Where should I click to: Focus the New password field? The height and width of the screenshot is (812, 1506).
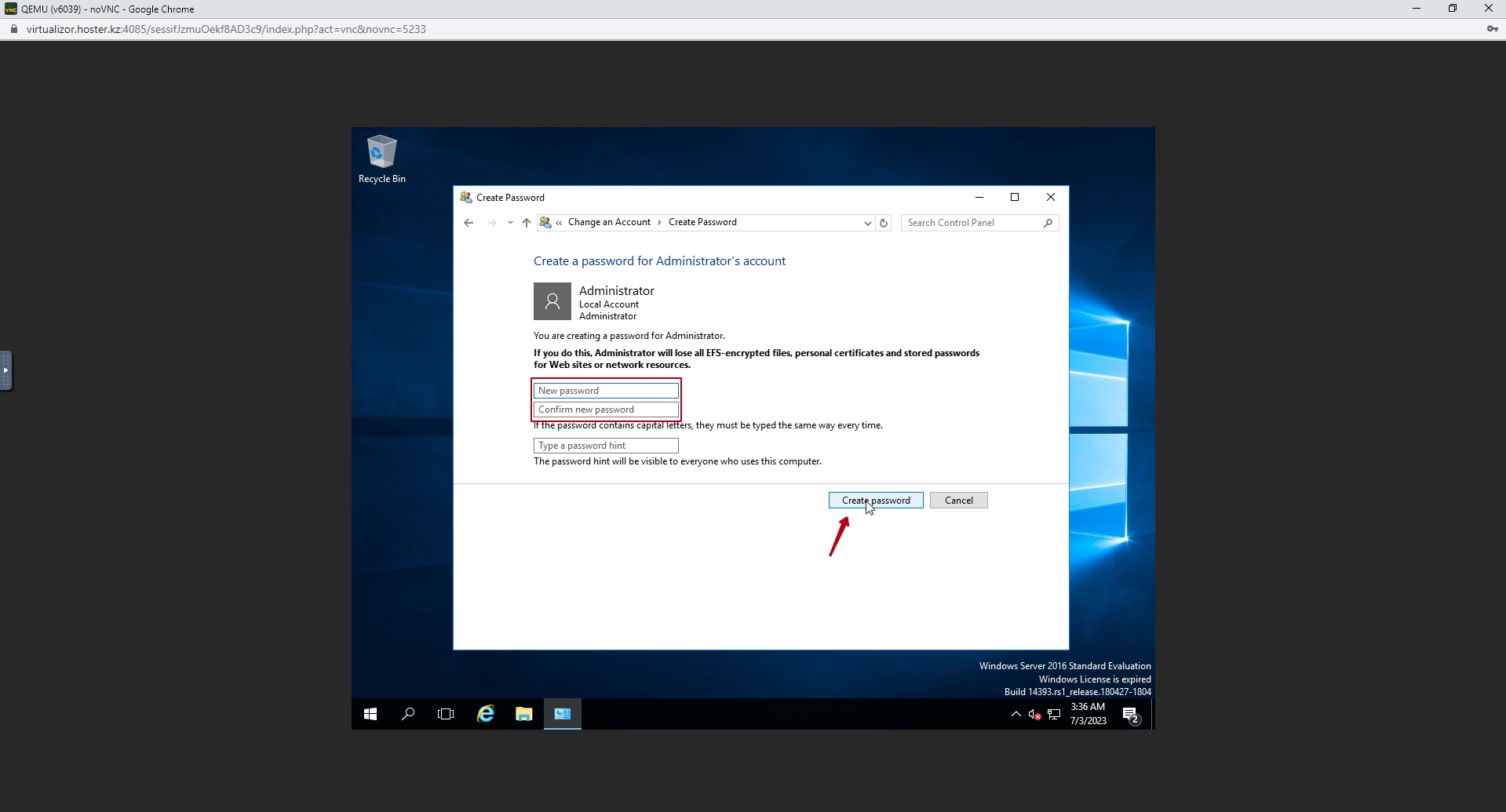[x=606, y=391]
